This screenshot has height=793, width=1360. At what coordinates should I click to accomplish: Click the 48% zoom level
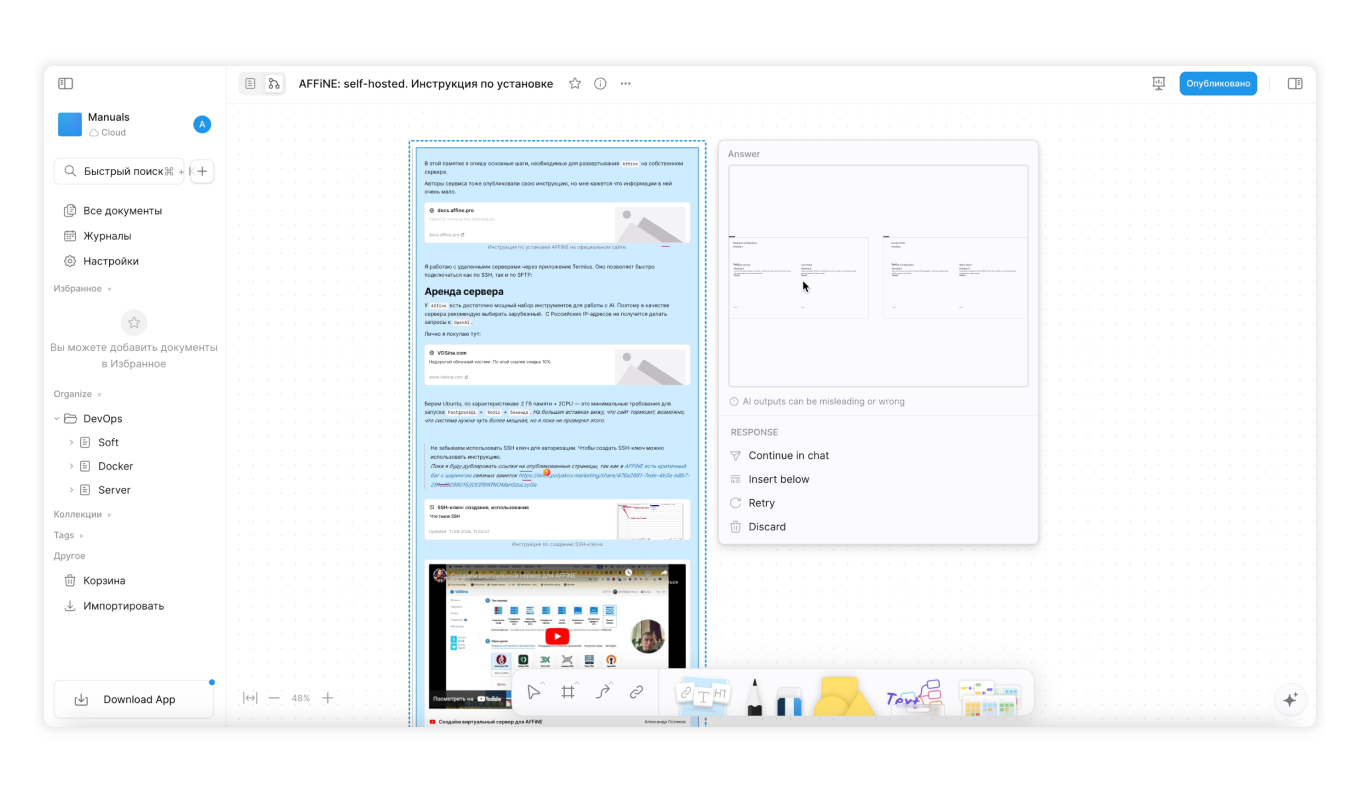point(301,698)
